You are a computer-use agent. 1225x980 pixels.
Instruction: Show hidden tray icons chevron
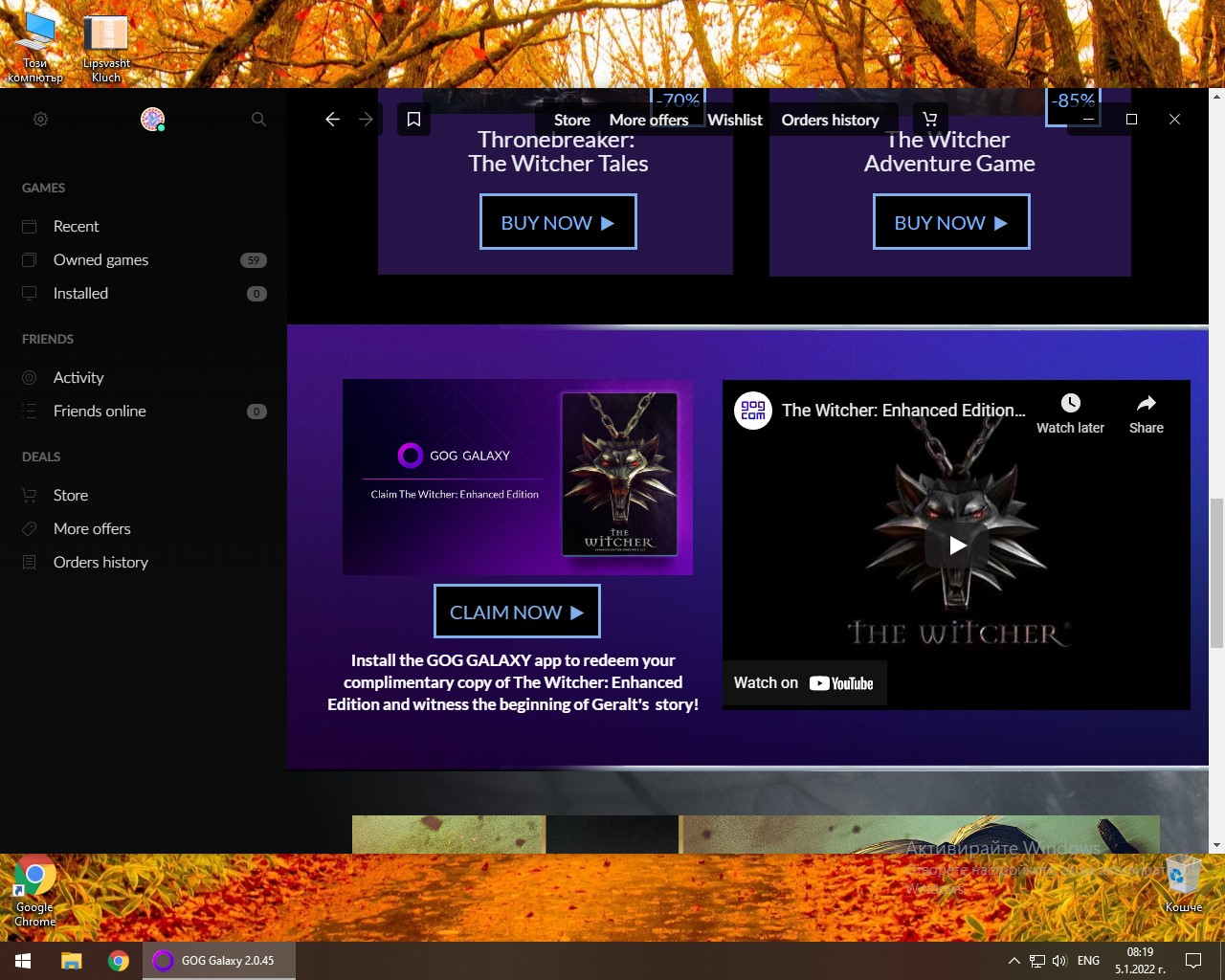pos(1014,961)
